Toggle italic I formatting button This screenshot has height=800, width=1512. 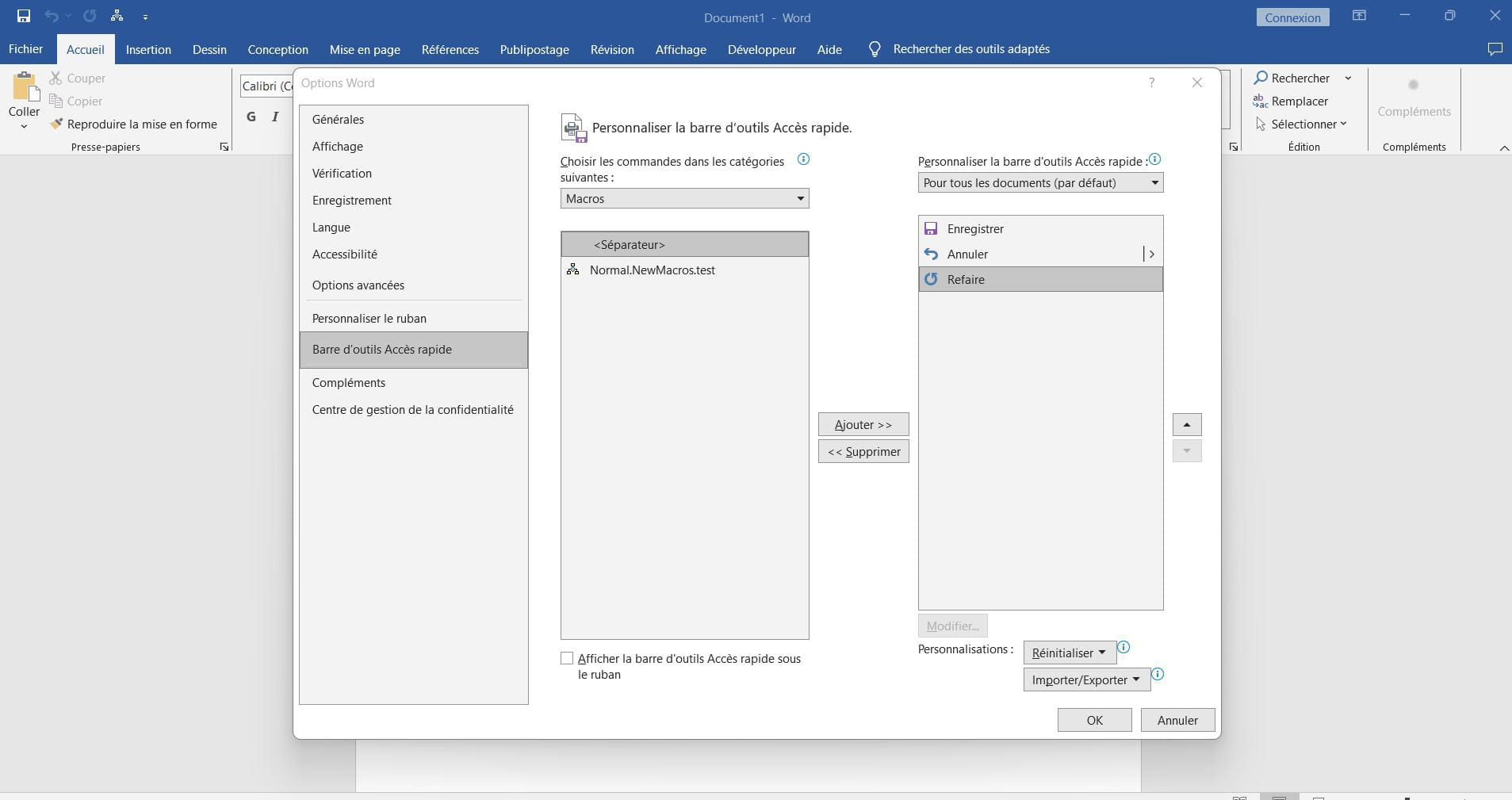pyautogui.click(x=275, y=117)
